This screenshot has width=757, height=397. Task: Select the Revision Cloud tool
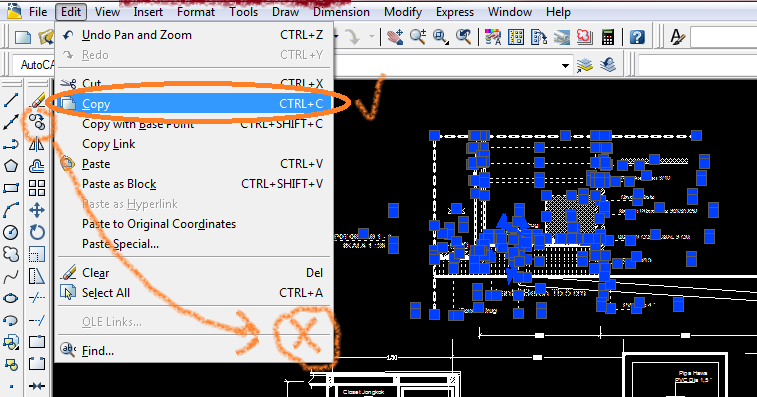(x=11, y=254)
